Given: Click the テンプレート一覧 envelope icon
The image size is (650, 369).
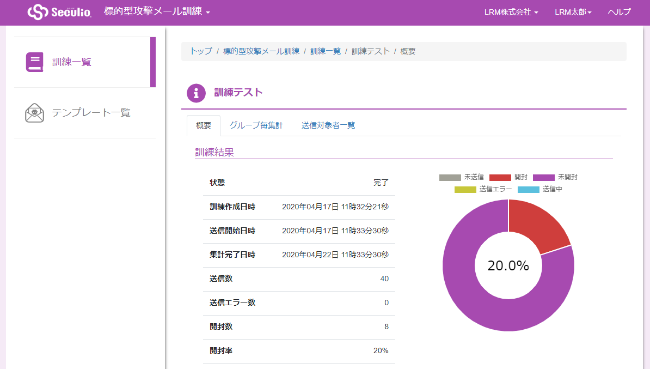Looking at the screenshot, I should 34,113.
